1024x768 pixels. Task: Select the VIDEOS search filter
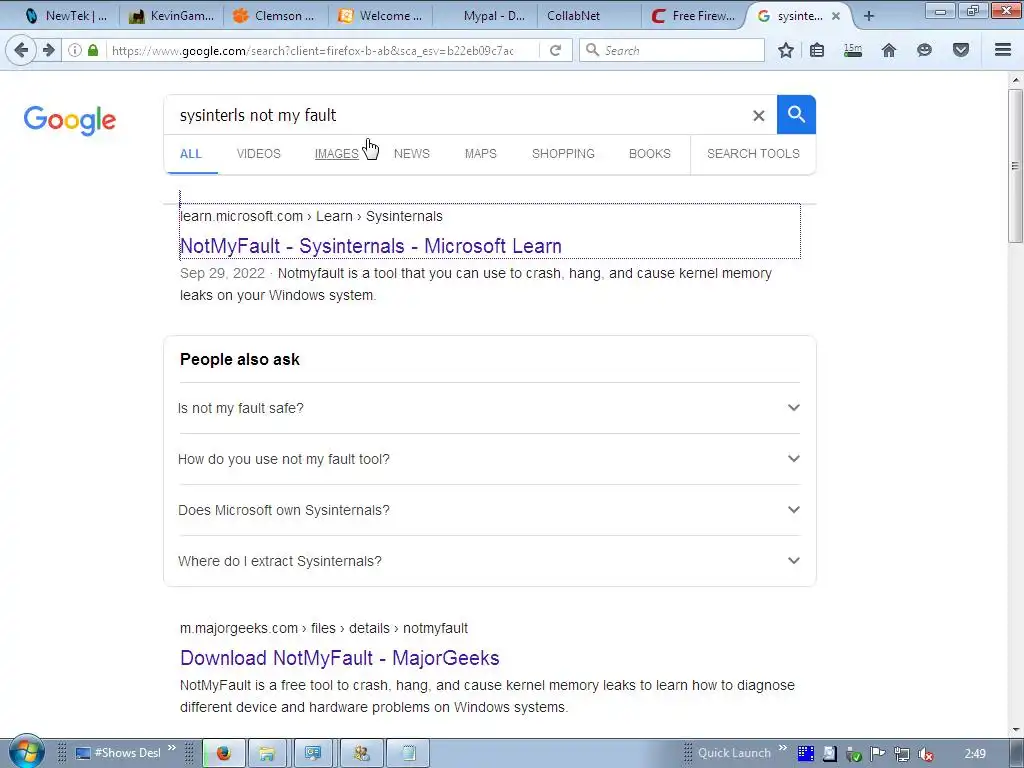tap(259, 154)
